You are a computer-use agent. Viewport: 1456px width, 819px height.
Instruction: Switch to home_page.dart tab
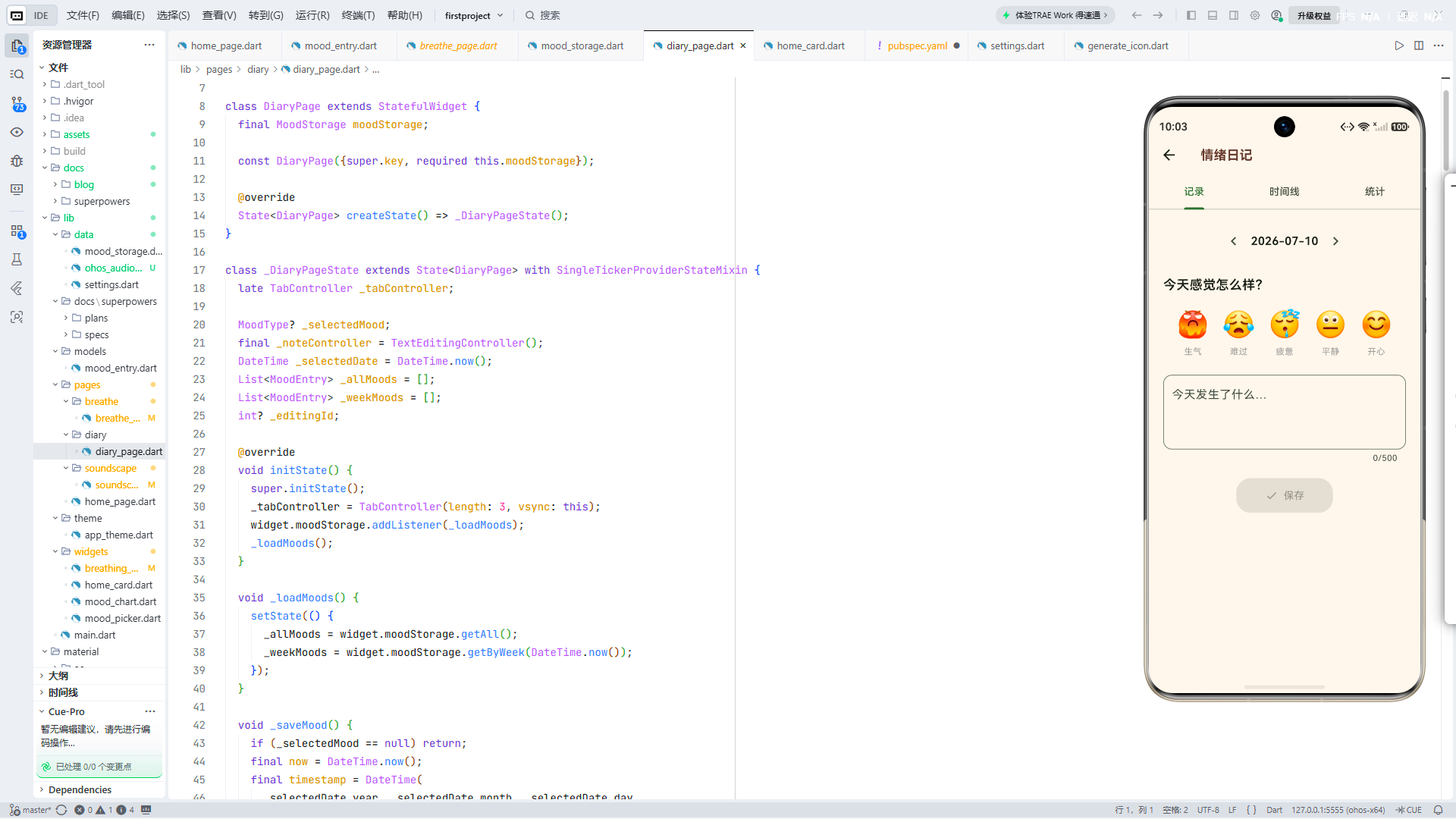(x=225, y=45)
